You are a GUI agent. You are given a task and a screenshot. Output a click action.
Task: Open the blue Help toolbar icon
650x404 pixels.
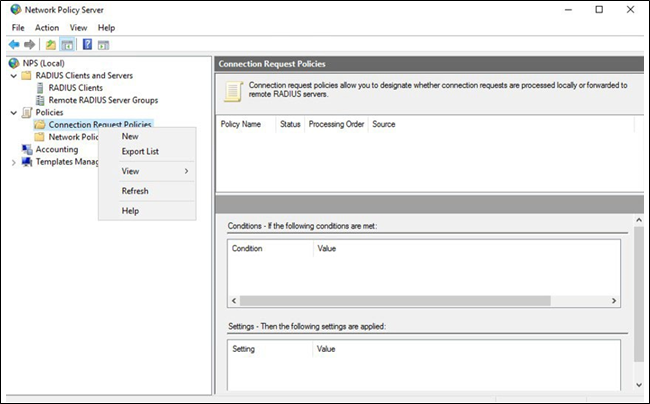pyautogui.click(x=87, y=44)
